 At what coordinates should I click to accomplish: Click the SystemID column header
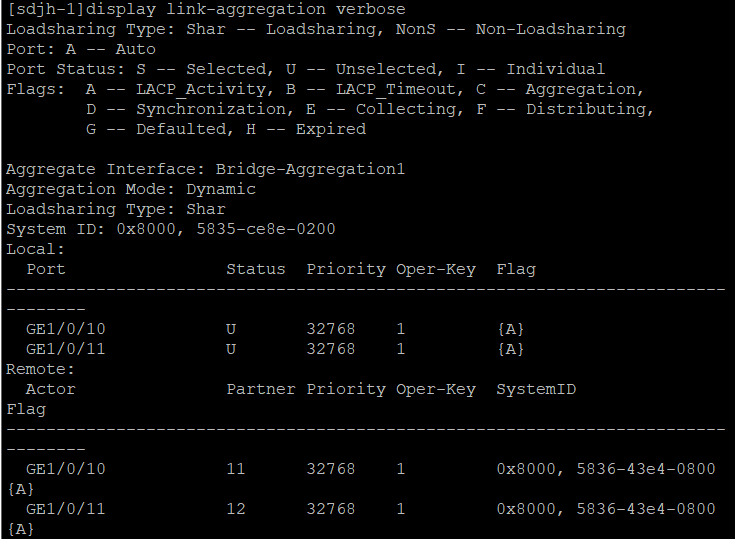535,389
